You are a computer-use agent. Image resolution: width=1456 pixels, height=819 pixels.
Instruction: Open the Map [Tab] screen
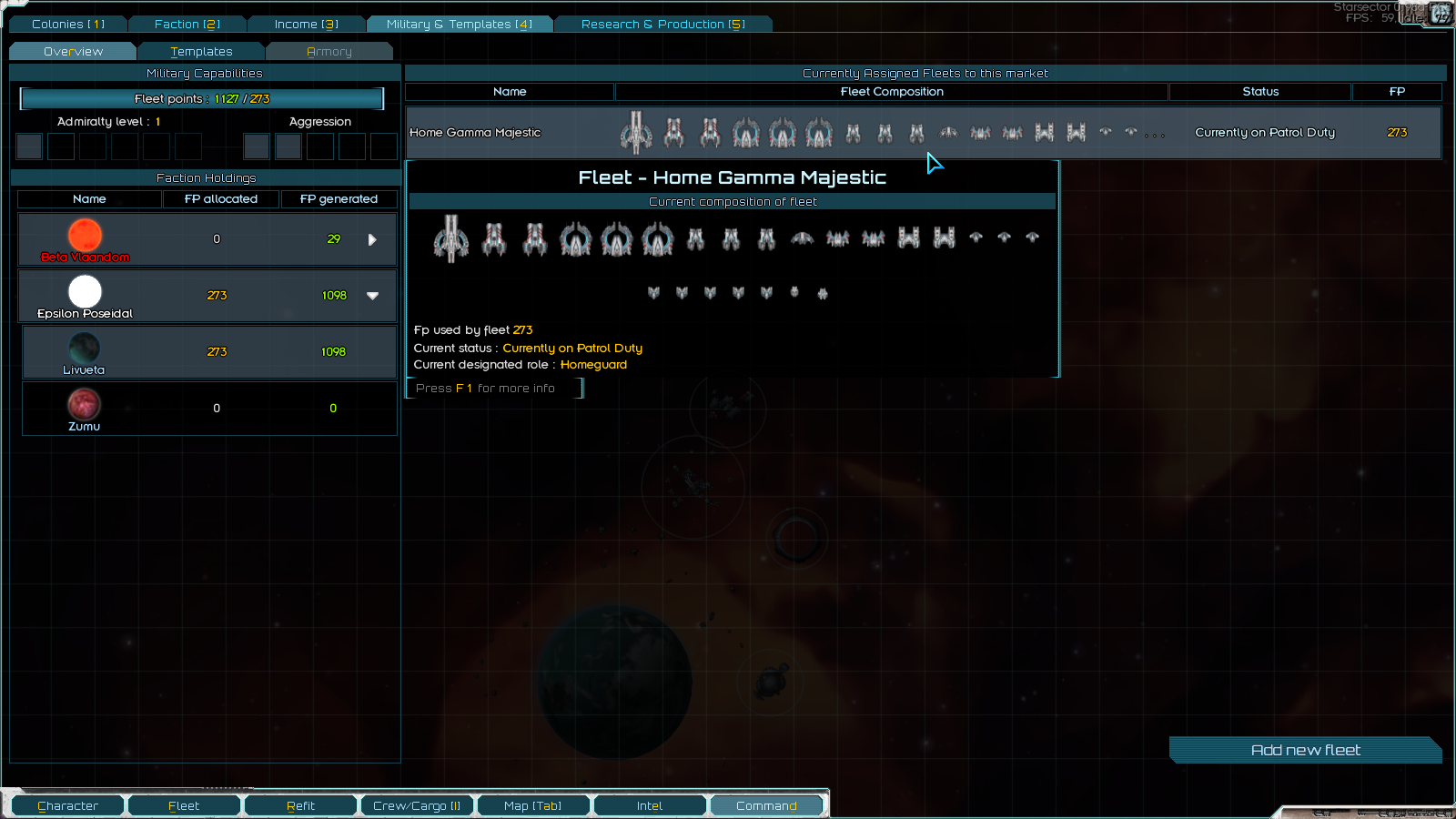(533, 805)
